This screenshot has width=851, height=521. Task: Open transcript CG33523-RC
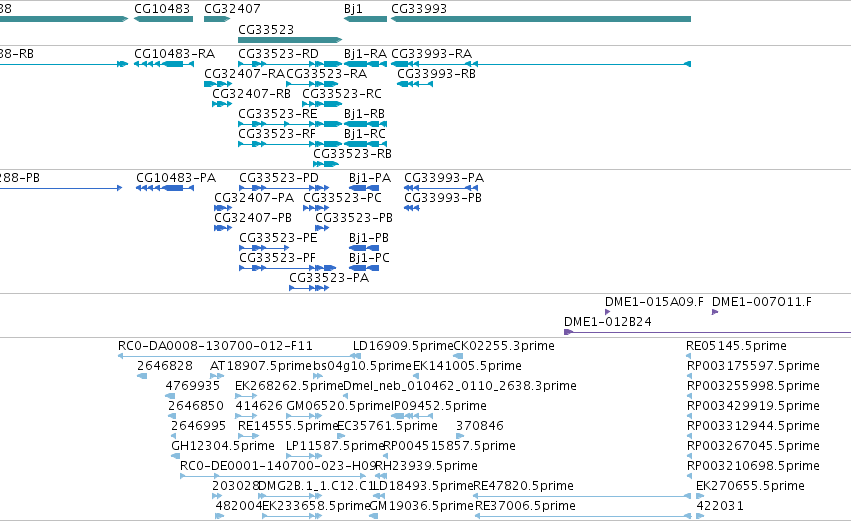tap(322, 104)
